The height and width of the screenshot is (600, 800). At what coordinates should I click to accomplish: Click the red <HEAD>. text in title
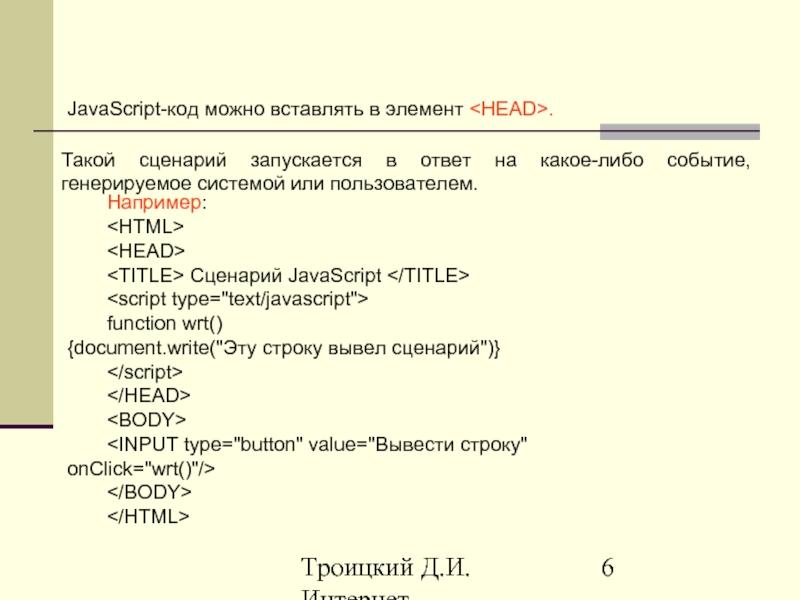[511, 109]
